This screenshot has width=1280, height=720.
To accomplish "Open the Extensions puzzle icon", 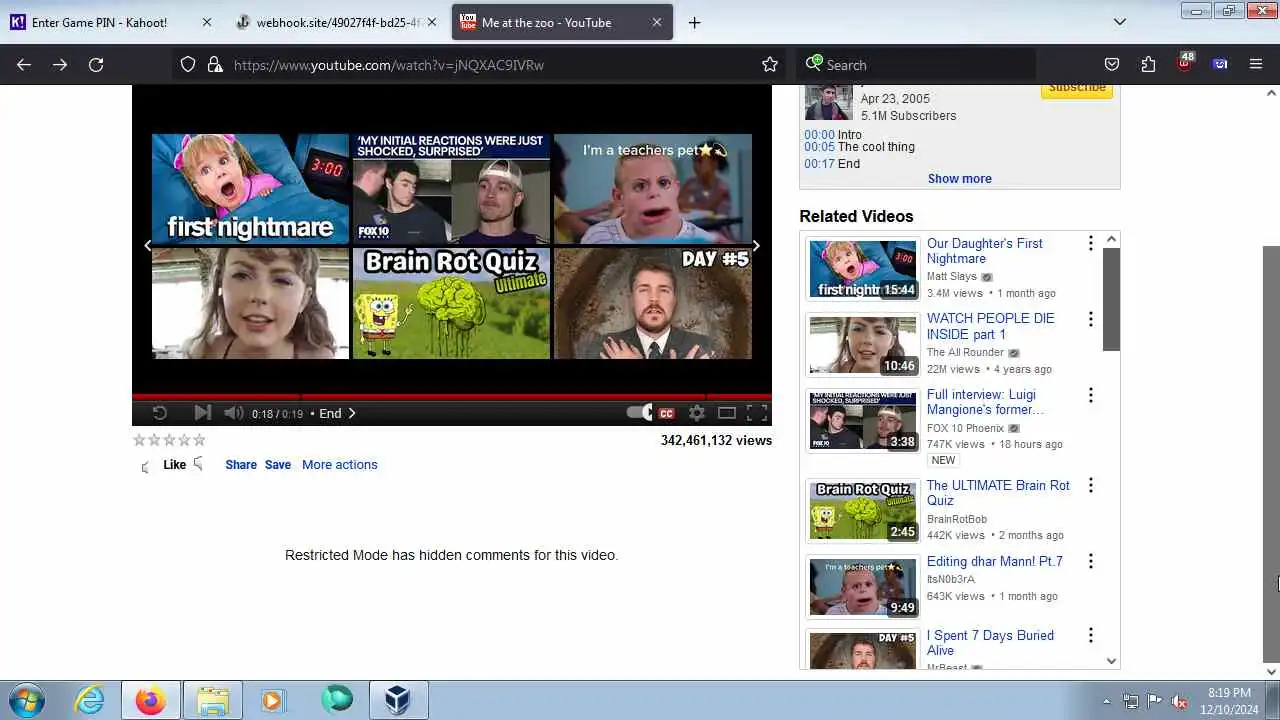I will (x=1148, y=64).
